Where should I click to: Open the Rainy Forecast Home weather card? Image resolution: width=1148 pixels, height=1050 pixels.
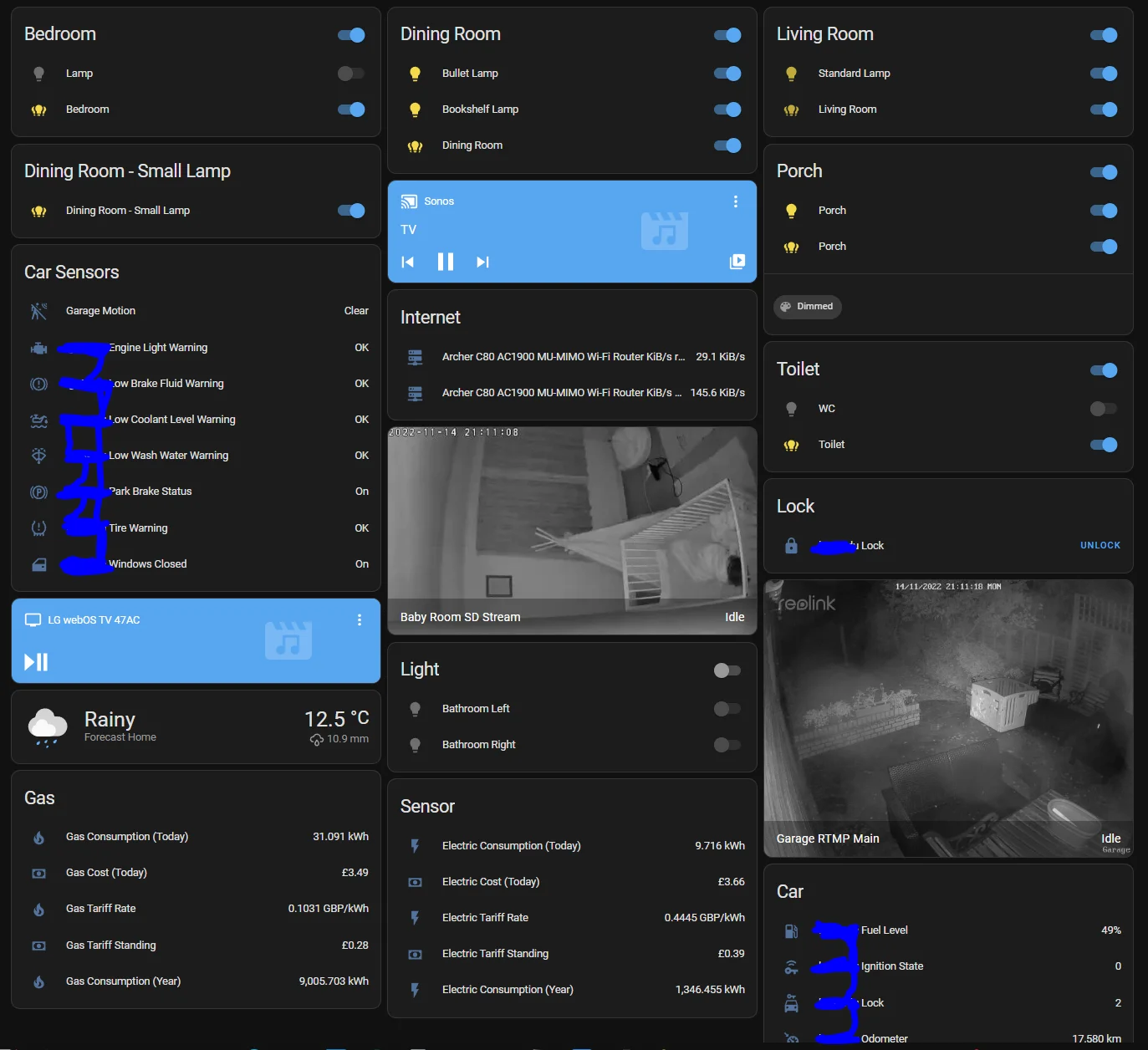click(x=196, y=727)
